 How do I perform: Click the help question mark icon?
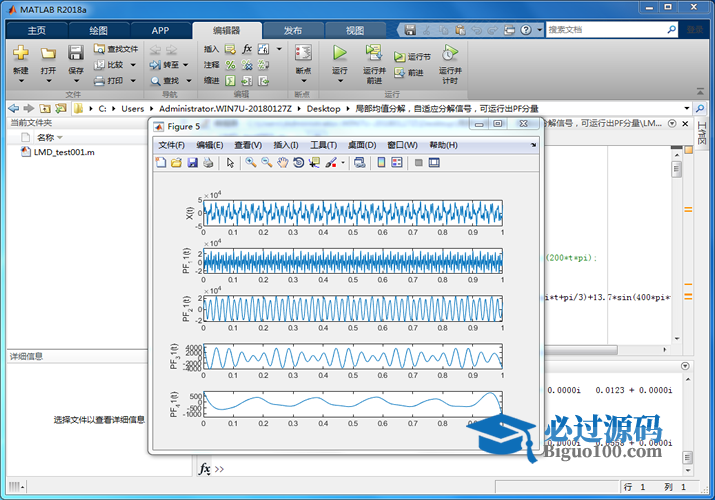(526, 30)
